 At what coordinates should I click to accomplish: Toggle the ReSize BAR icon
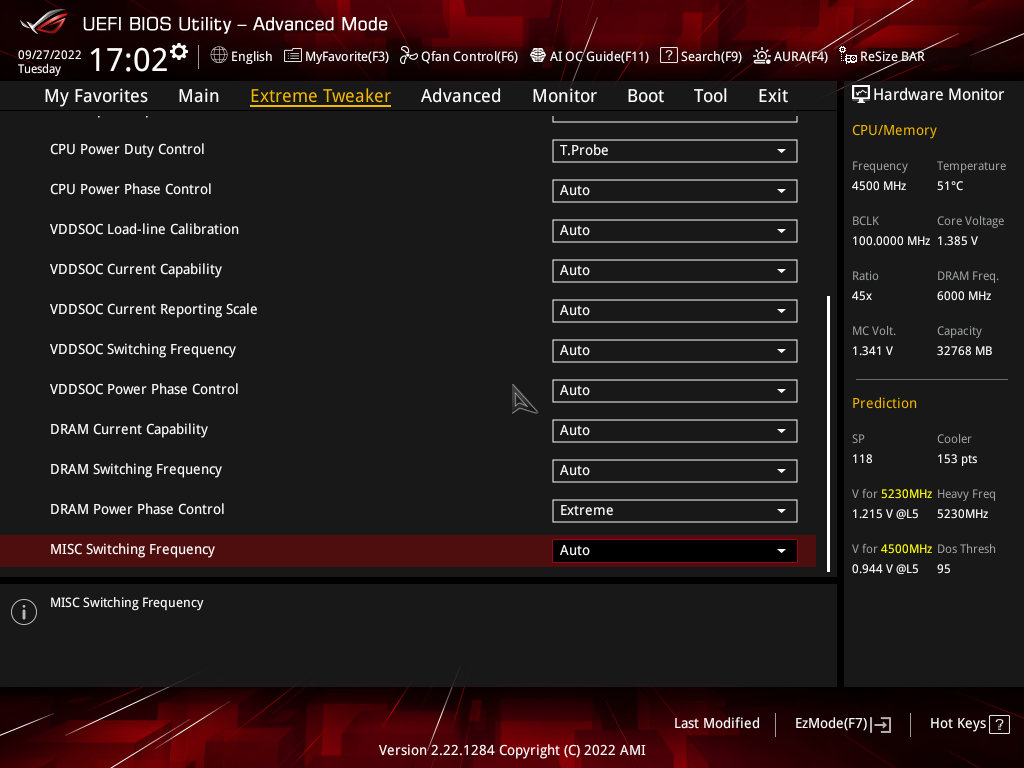click(x=848, y=56)
